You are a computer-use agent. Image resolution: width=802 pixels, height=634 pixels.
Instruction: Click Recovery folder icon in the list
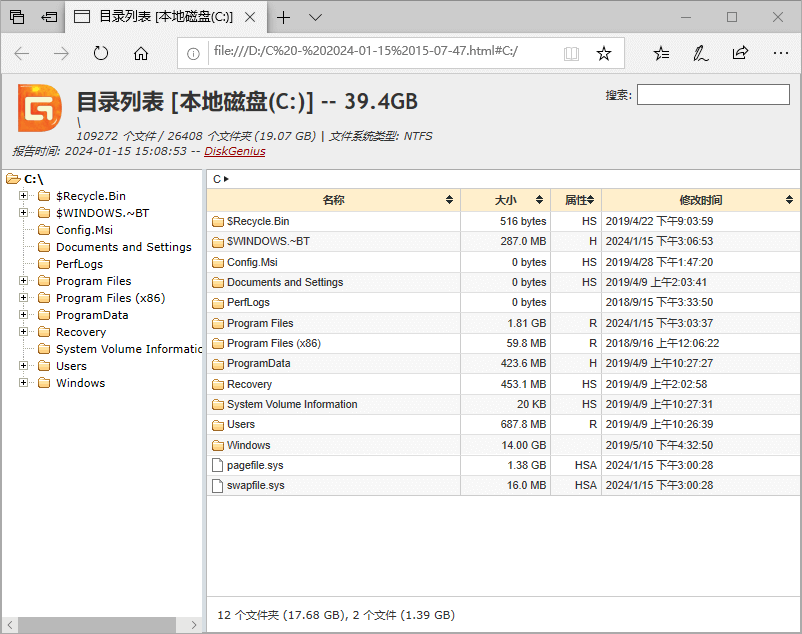pos(218,384)
